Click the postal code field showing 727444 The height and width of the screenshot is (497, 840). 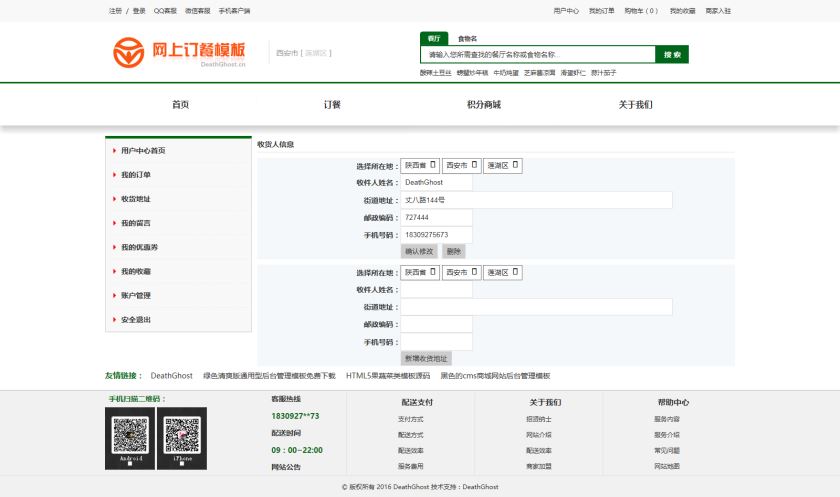(x=436, y=217)
